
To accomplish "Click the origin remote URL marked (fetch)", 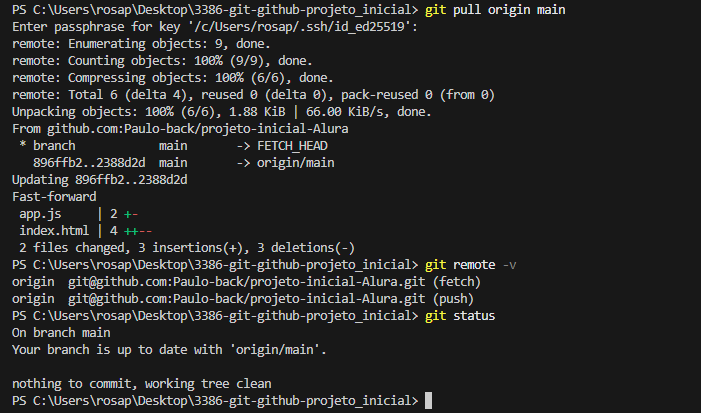I will click(x=246, y=282).
